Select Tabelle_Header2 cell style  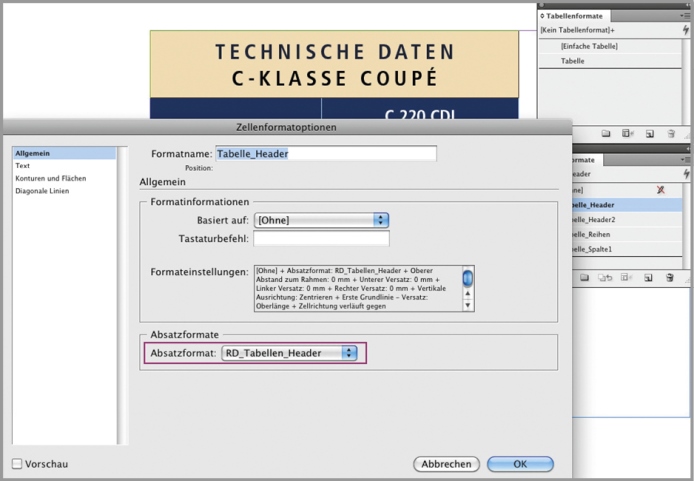point(627,219)
